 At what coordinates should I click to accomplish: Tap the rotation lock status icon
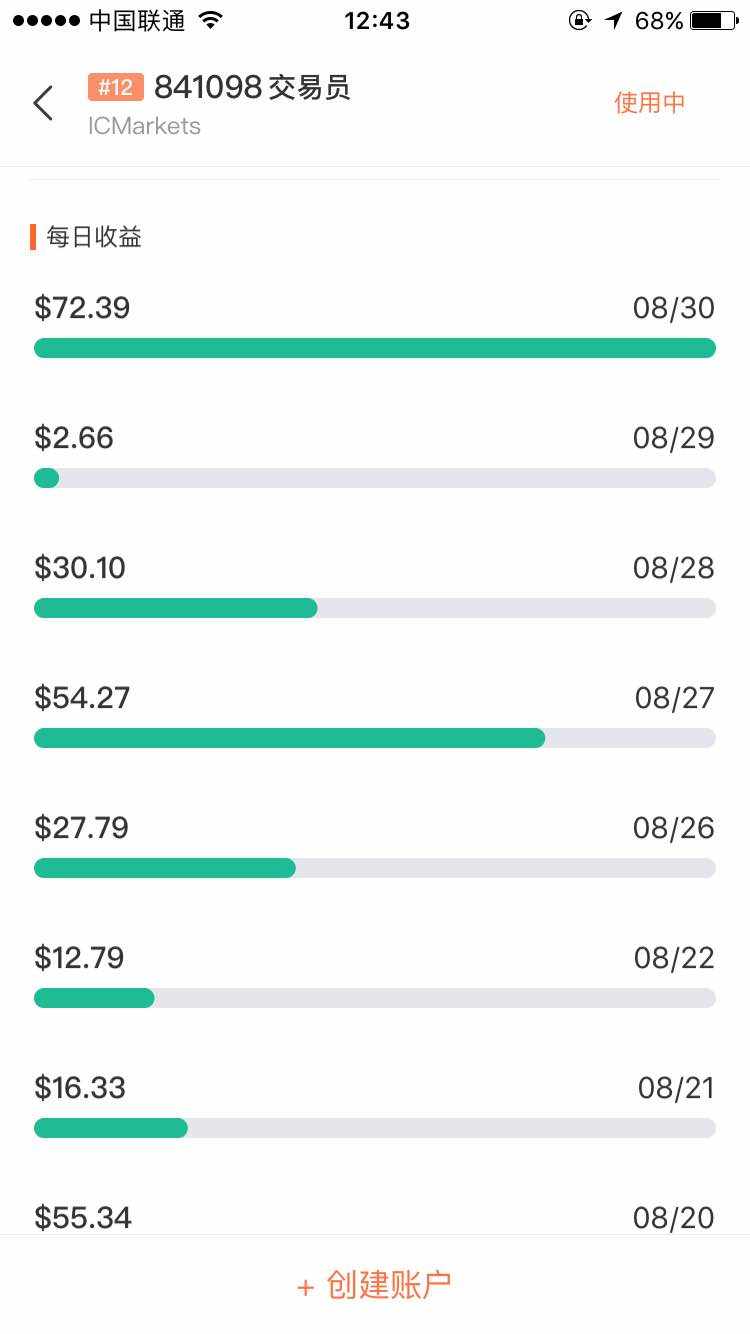click(579, 20)
